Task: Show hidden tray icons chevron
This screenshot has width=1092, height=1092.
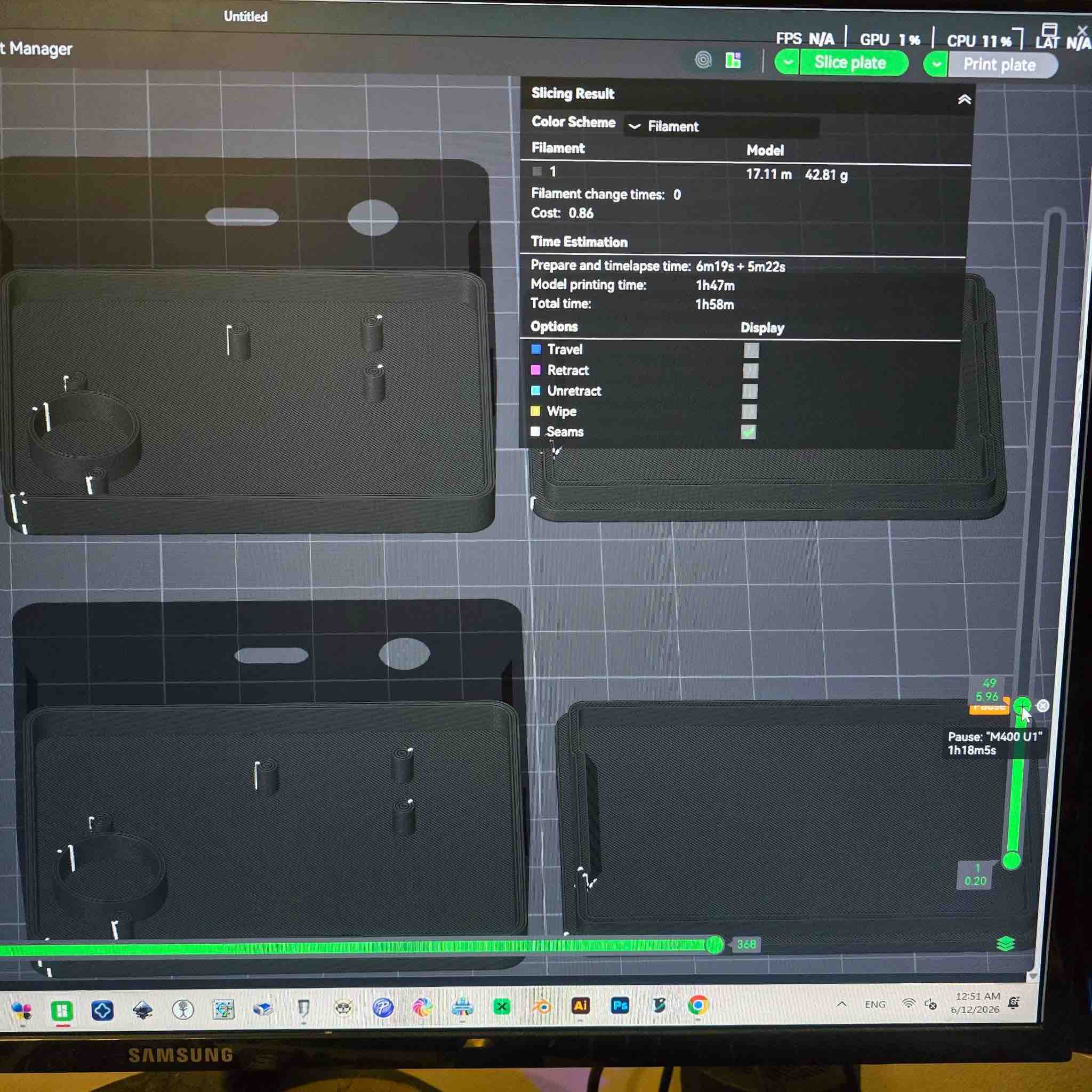Action: pyautogui.click(x=841, y=1005)
